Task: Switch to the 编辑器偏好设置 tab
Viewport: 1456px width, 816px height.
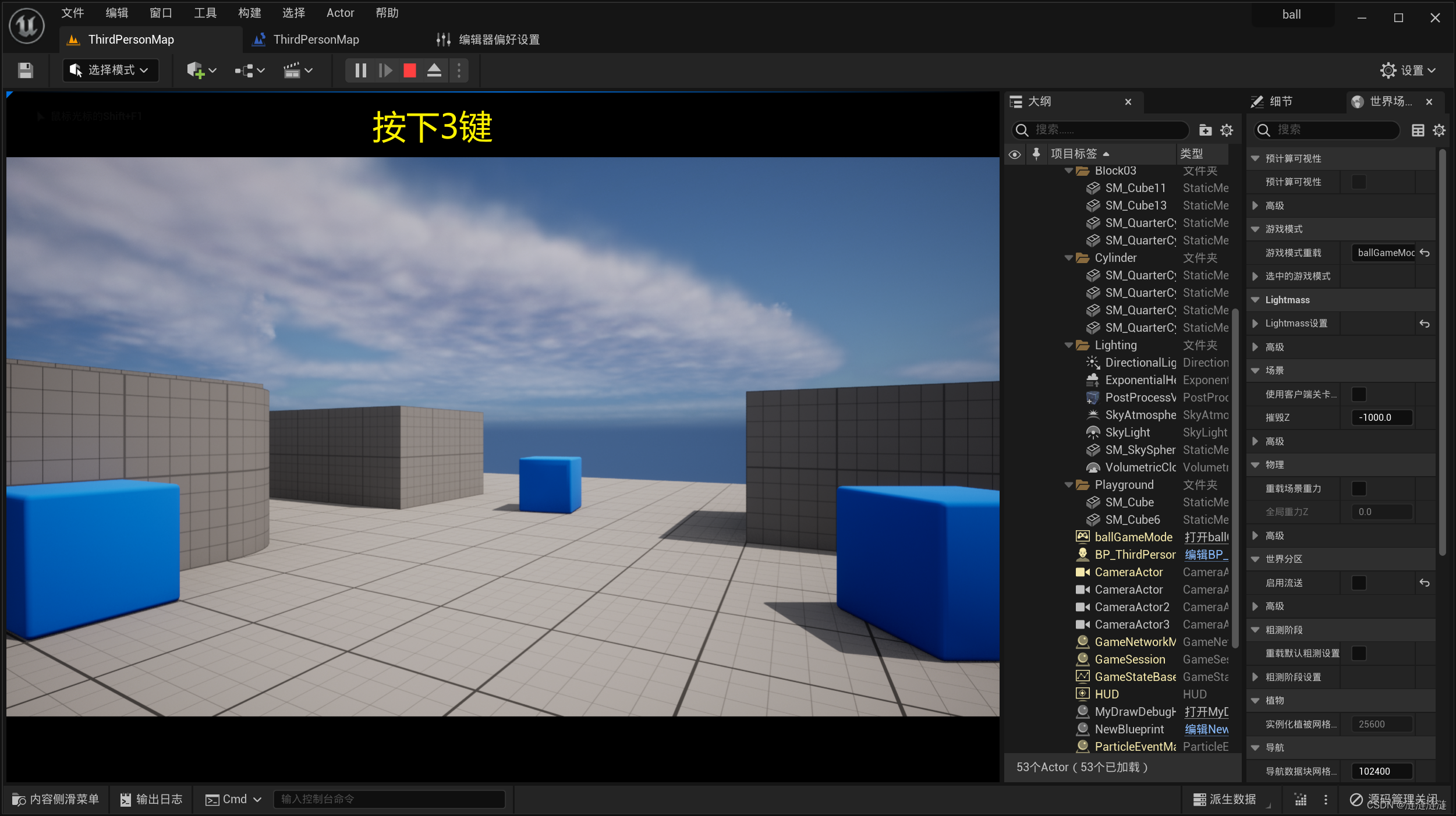Action: pos(498,40)
